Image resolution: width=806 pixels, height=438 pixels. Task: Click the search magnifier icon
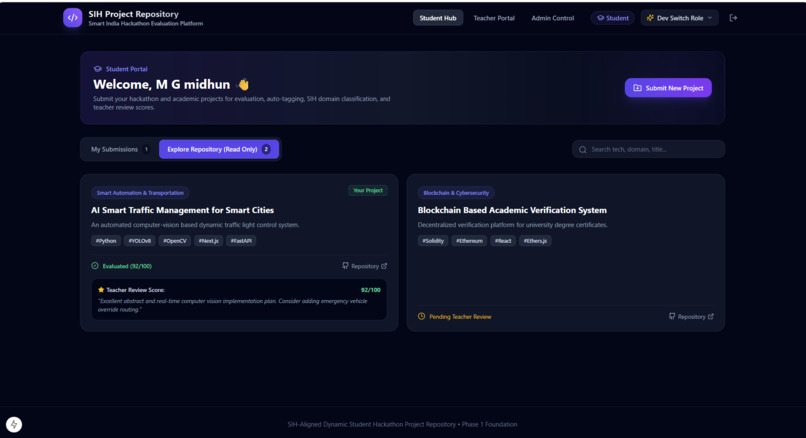[582, 150]
